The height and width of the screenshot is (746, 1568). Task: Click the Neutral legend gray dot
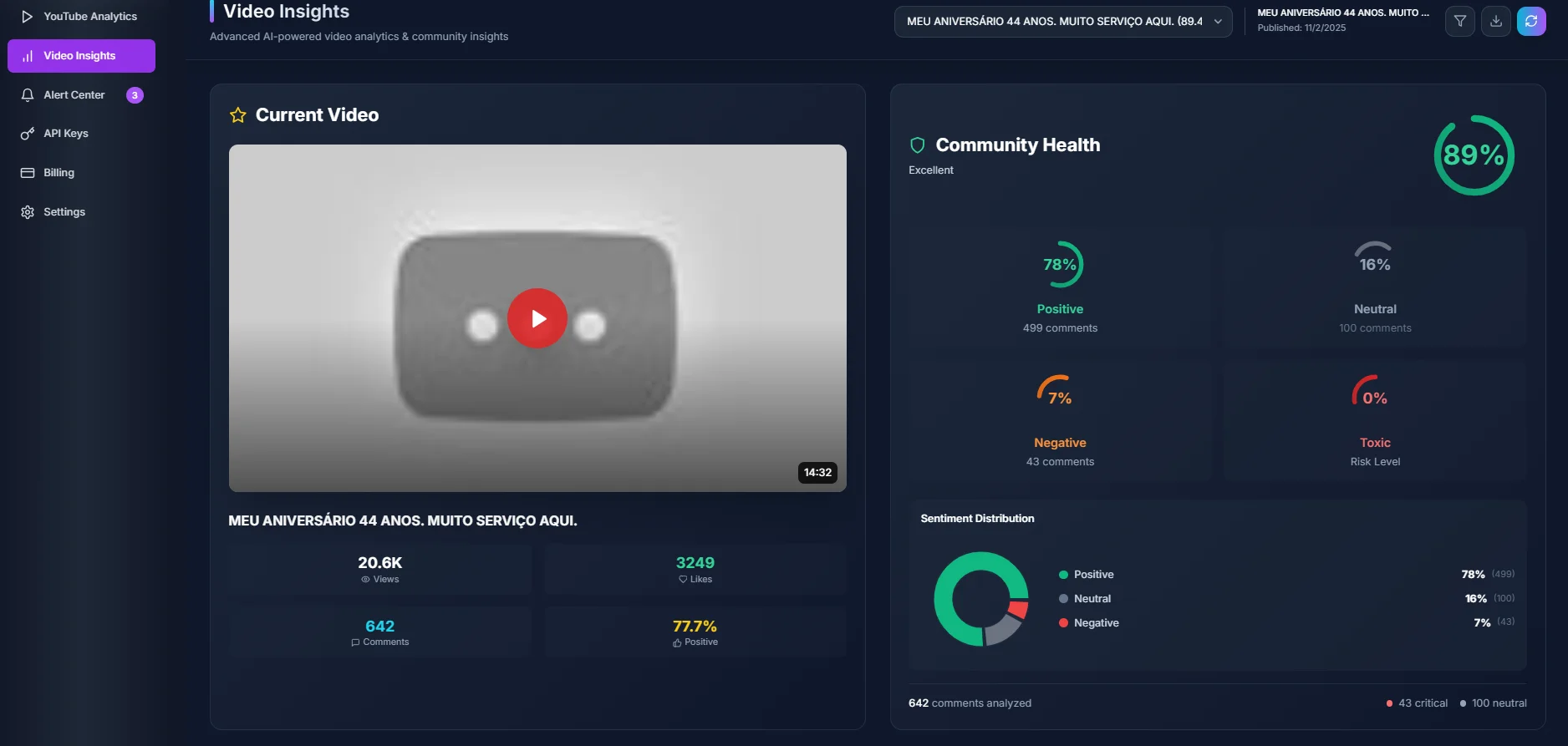click(1063, 599)
